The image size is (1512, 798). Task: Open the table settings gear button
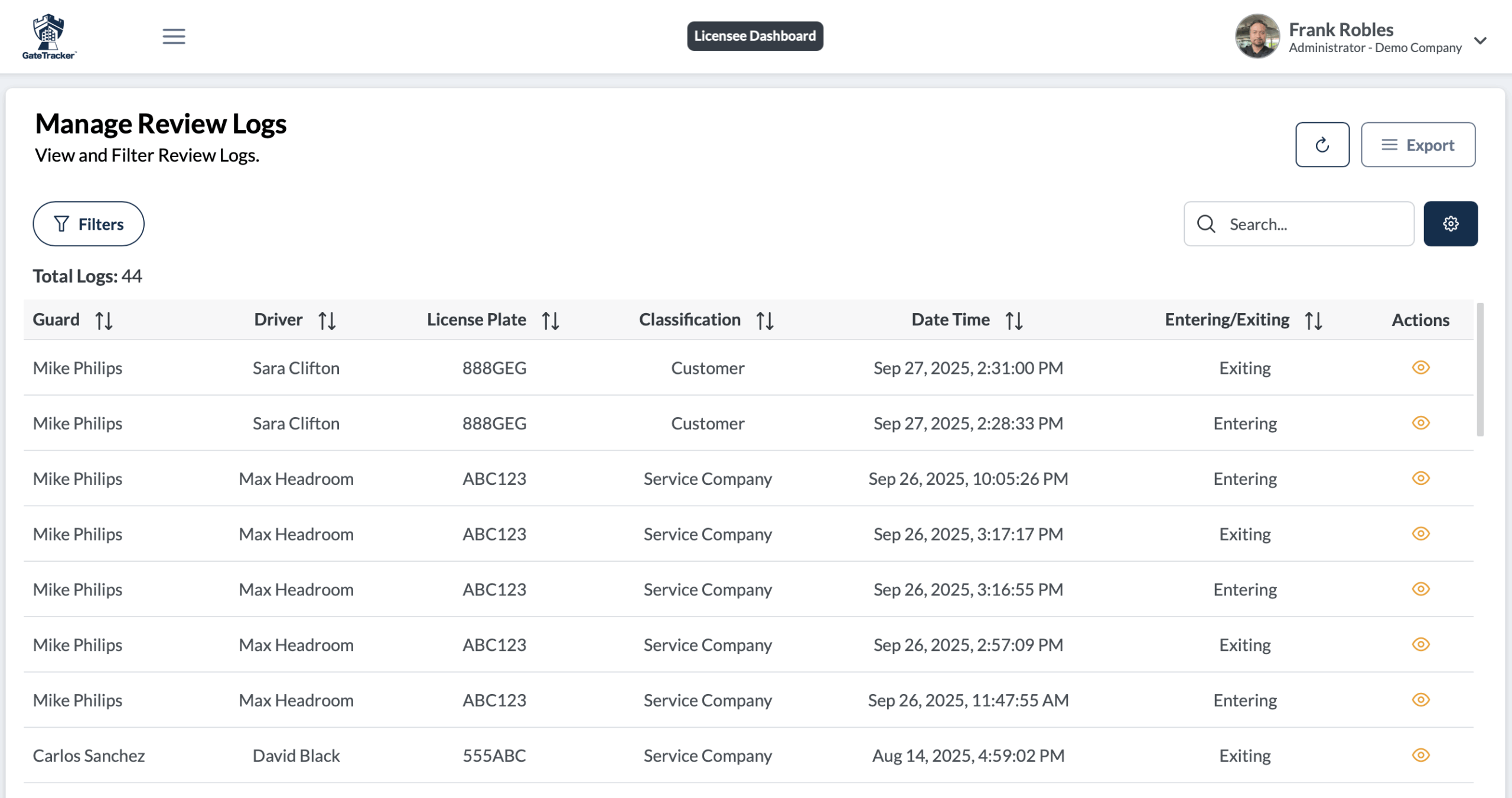(1450, 224)
